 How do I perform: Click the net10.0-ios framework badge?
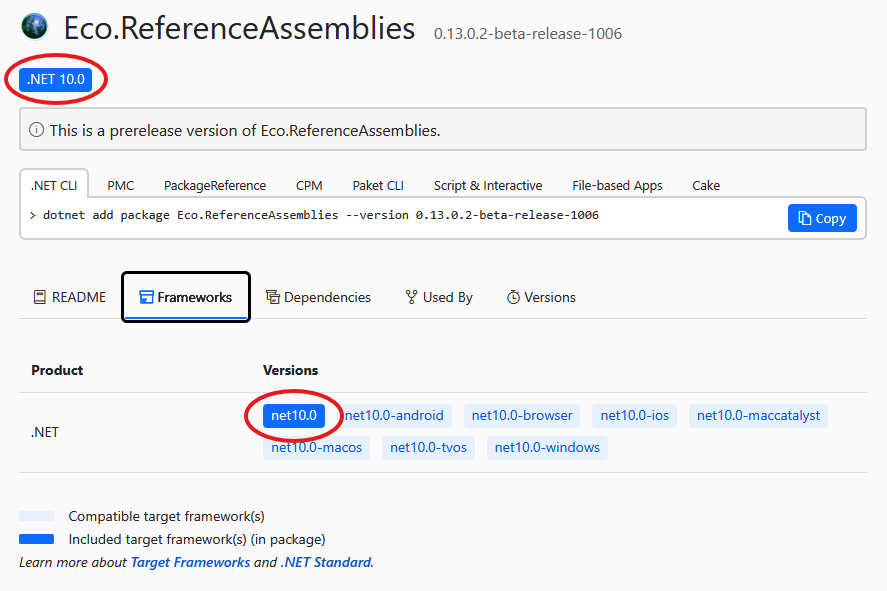pos(635,416)
